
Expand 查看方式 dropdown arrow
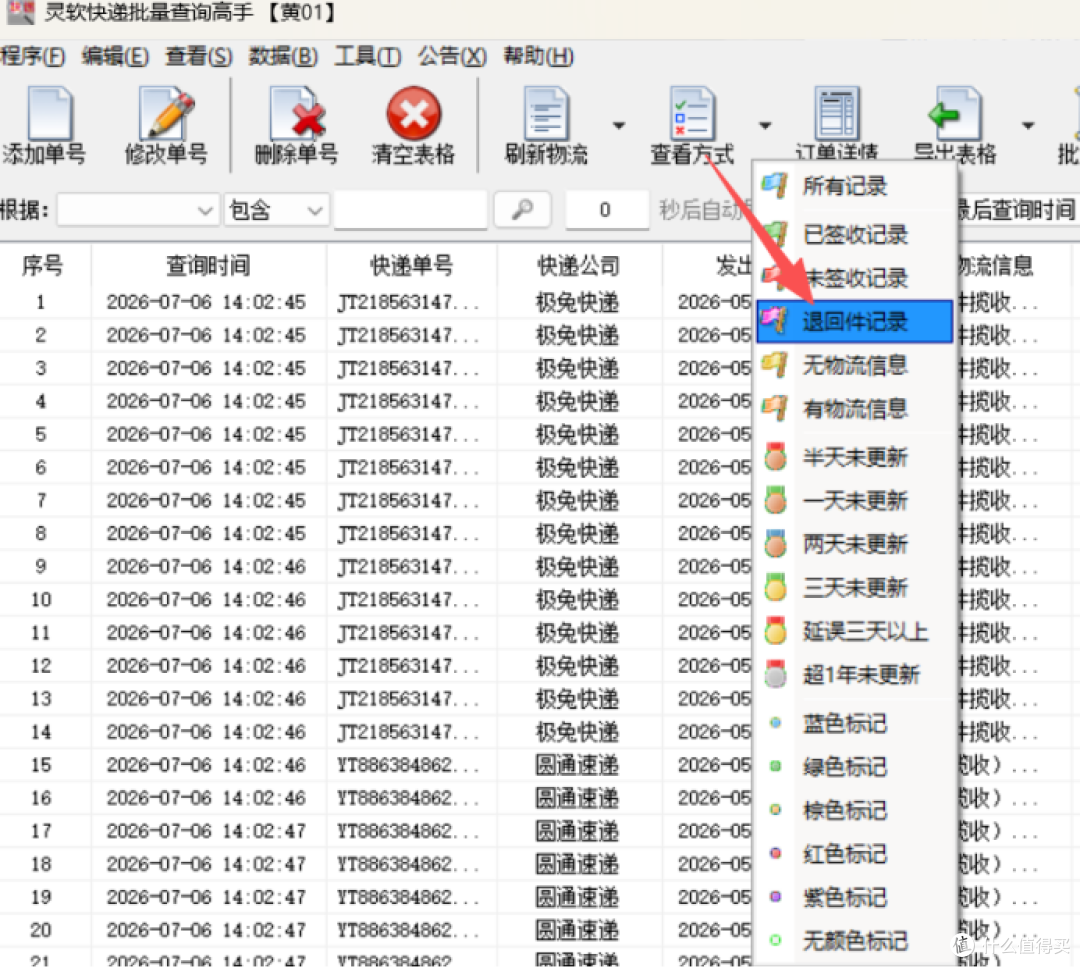coord(765,126)
